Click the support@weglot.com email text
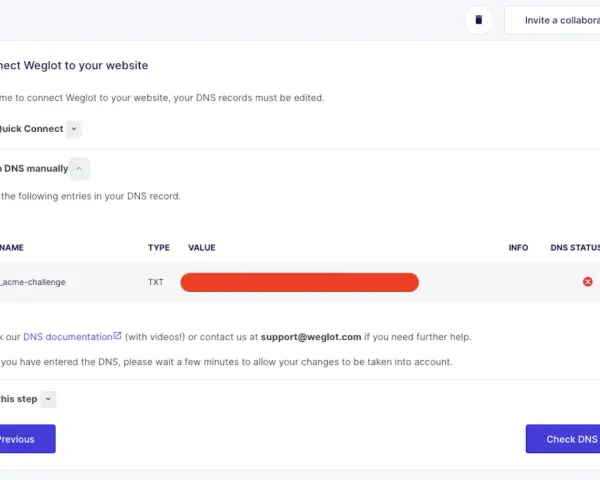Screen dimensions: 600x480 [311, 337]
